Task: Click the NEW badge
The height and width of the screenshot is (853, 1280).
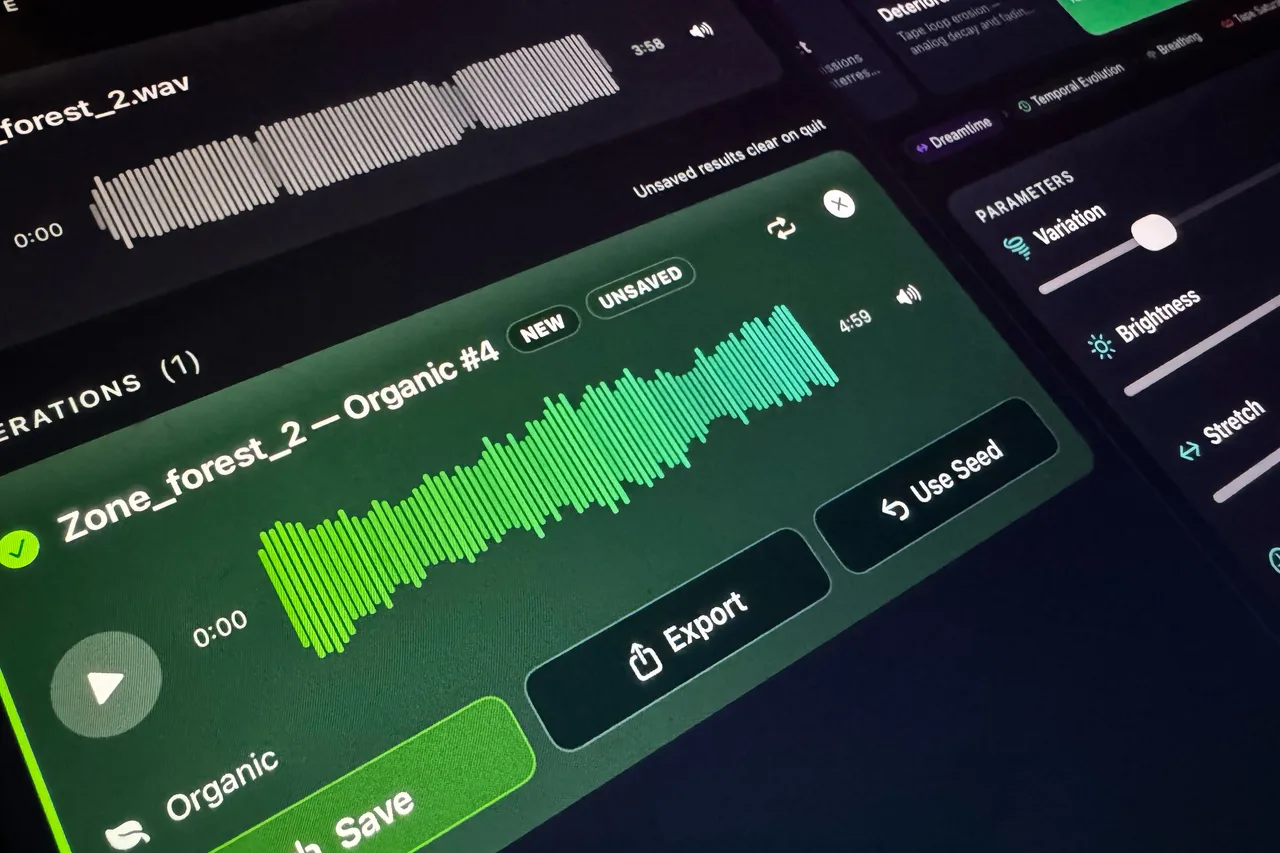Action: pos(543,329)
